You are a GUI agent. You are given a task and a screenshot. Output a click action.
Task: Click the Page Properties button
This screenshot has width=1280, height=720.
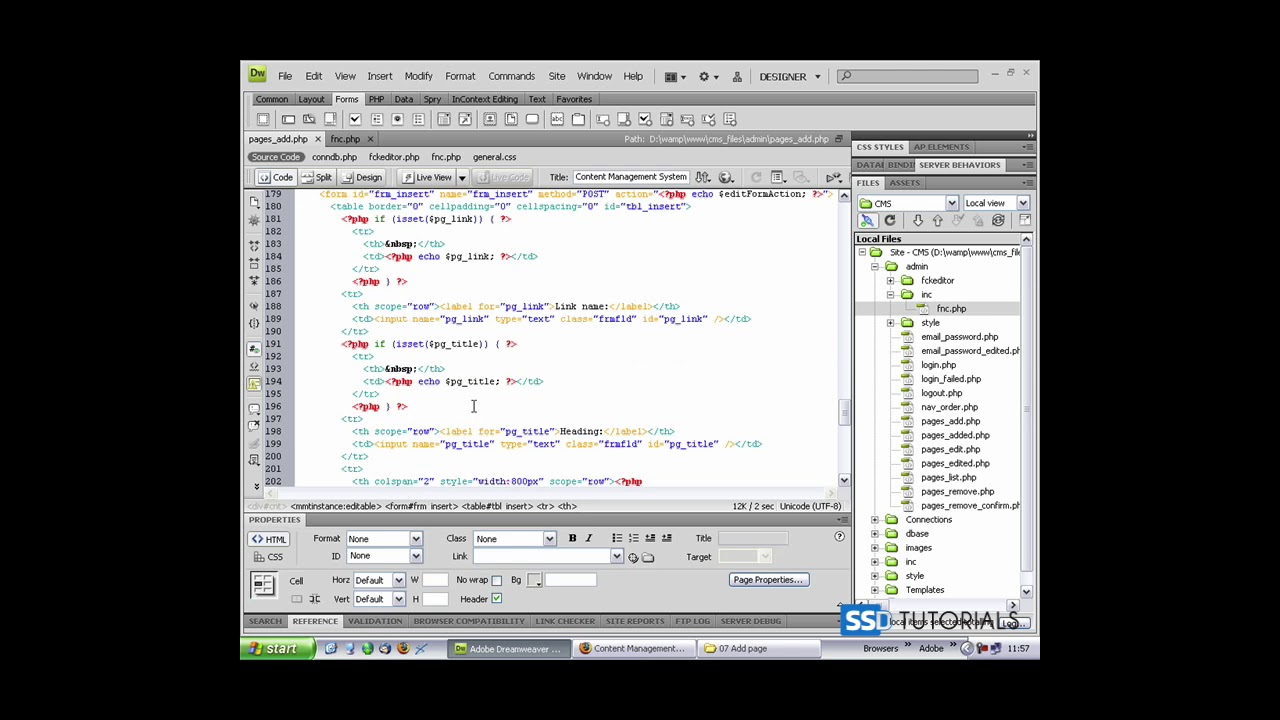click(768, 580)
